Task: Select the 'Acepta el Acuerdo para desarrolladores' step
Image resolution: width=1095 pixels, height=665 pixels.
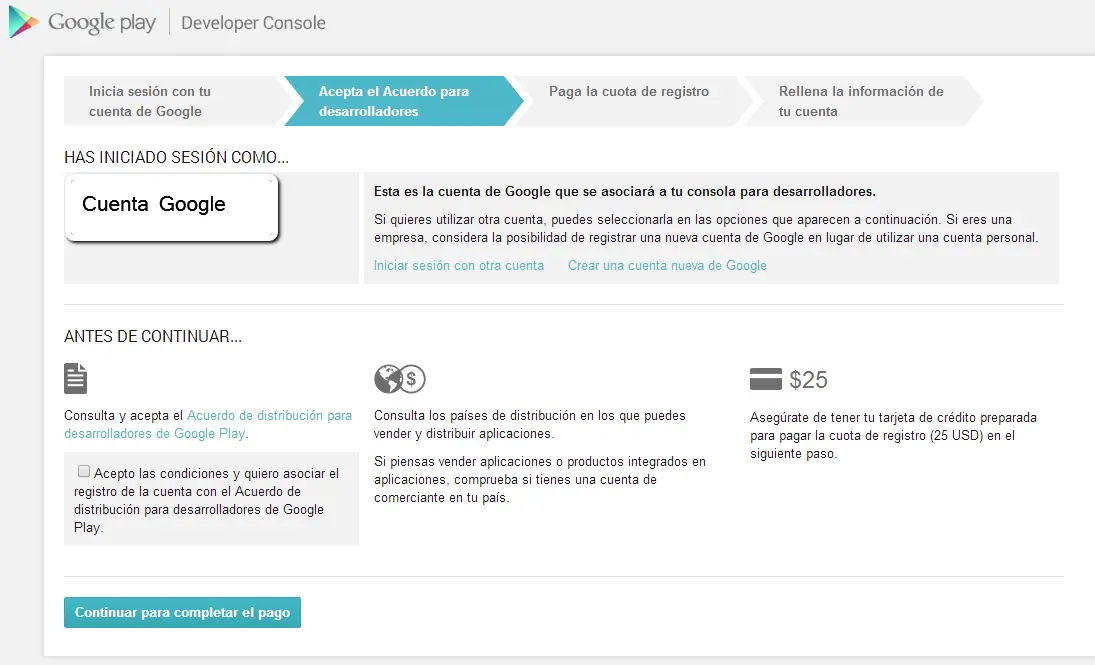Action: pyautogui.click(x=404, y=101)
